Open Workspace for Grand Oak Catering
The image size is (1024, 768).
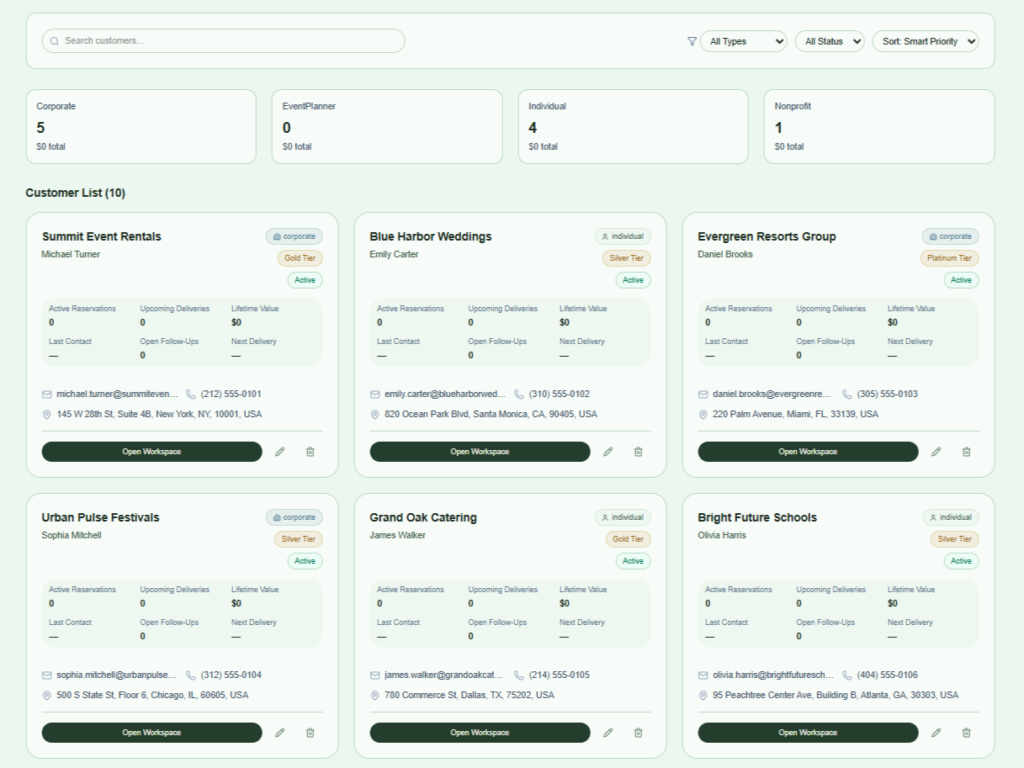480,733
